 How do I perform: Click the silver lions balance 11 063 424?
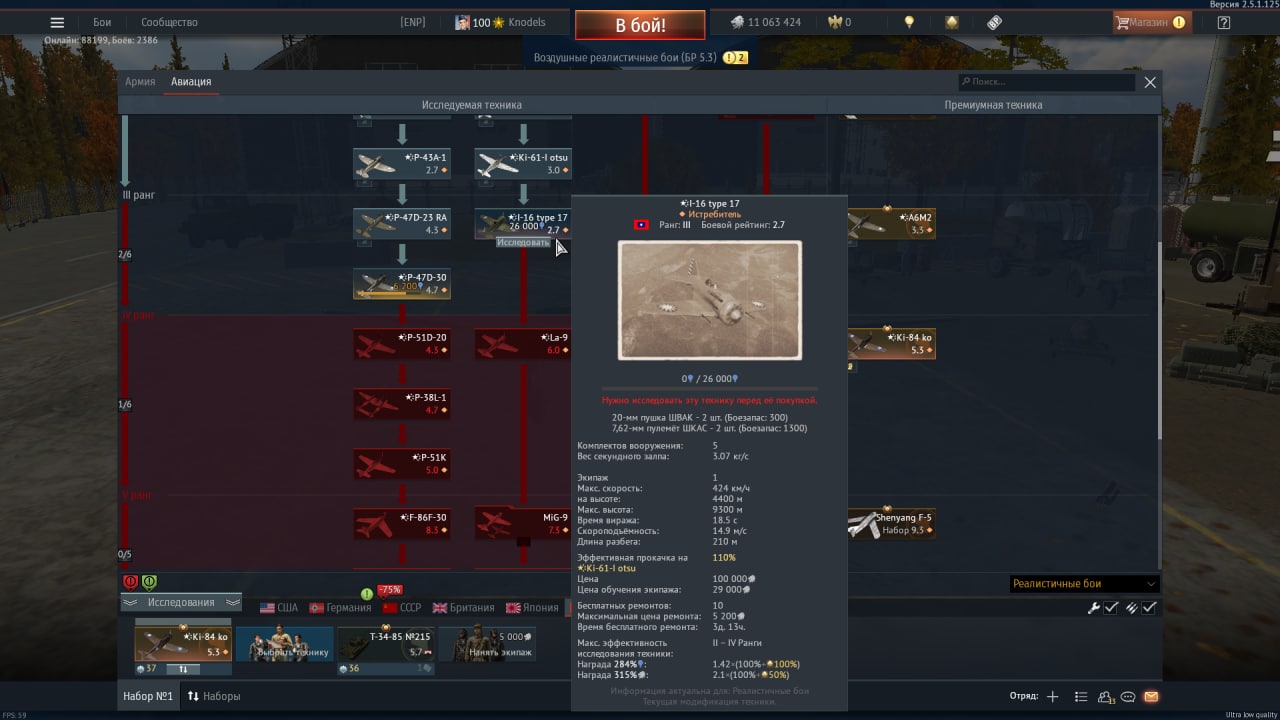[766, 22]
